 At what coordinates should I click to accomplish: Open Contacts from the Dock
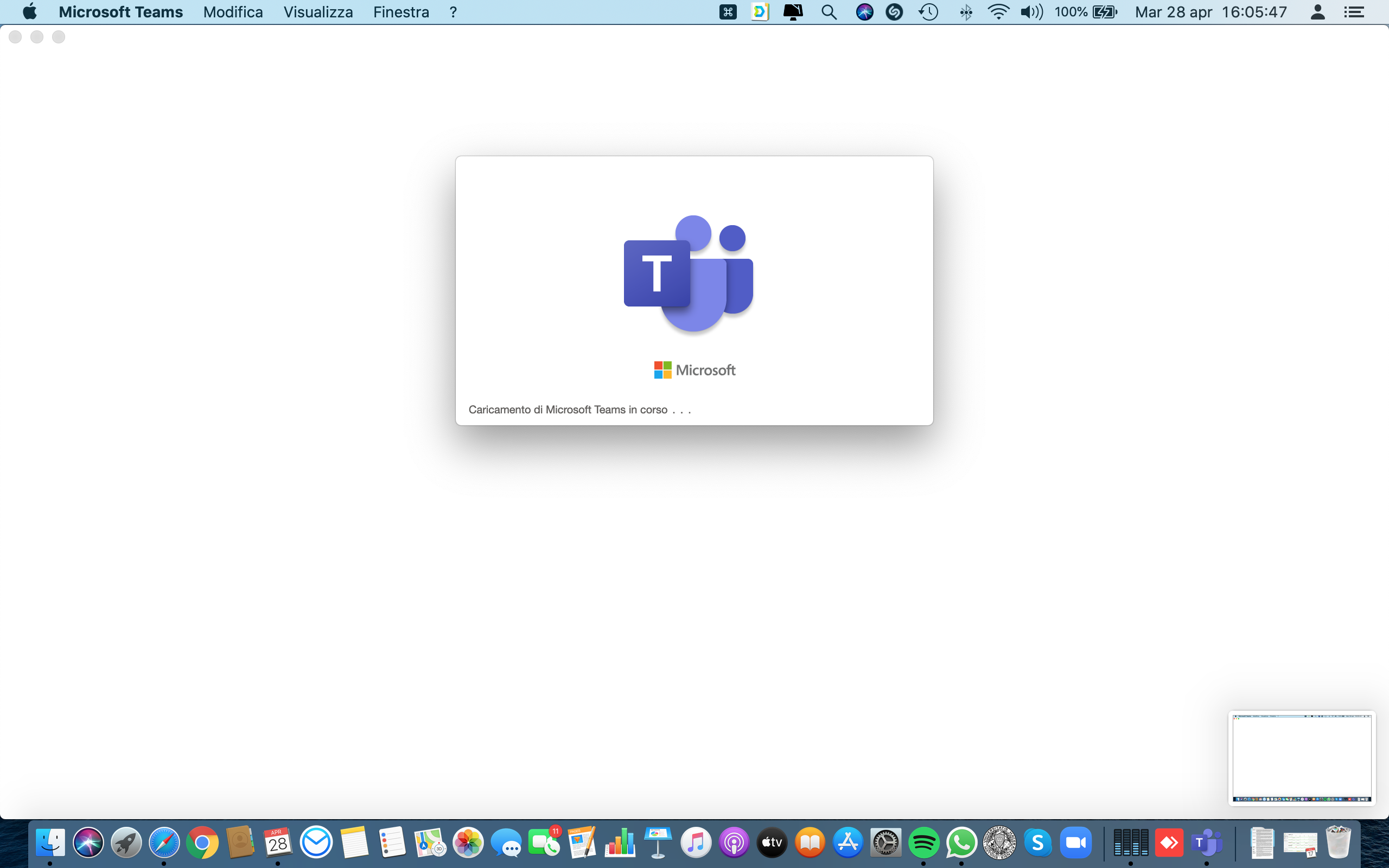pyautogui.click(x=240, y=842)
